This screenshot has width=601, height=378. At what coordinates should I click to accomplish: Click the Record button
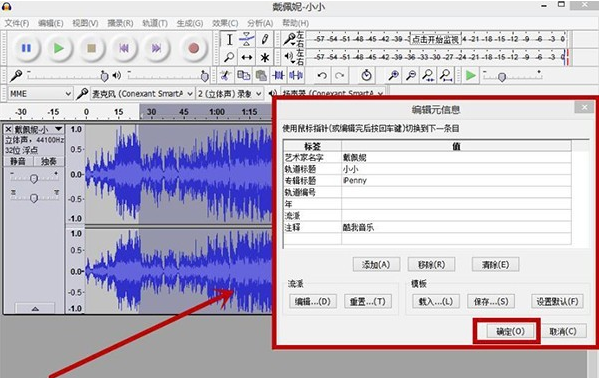(x=194, y=48)
